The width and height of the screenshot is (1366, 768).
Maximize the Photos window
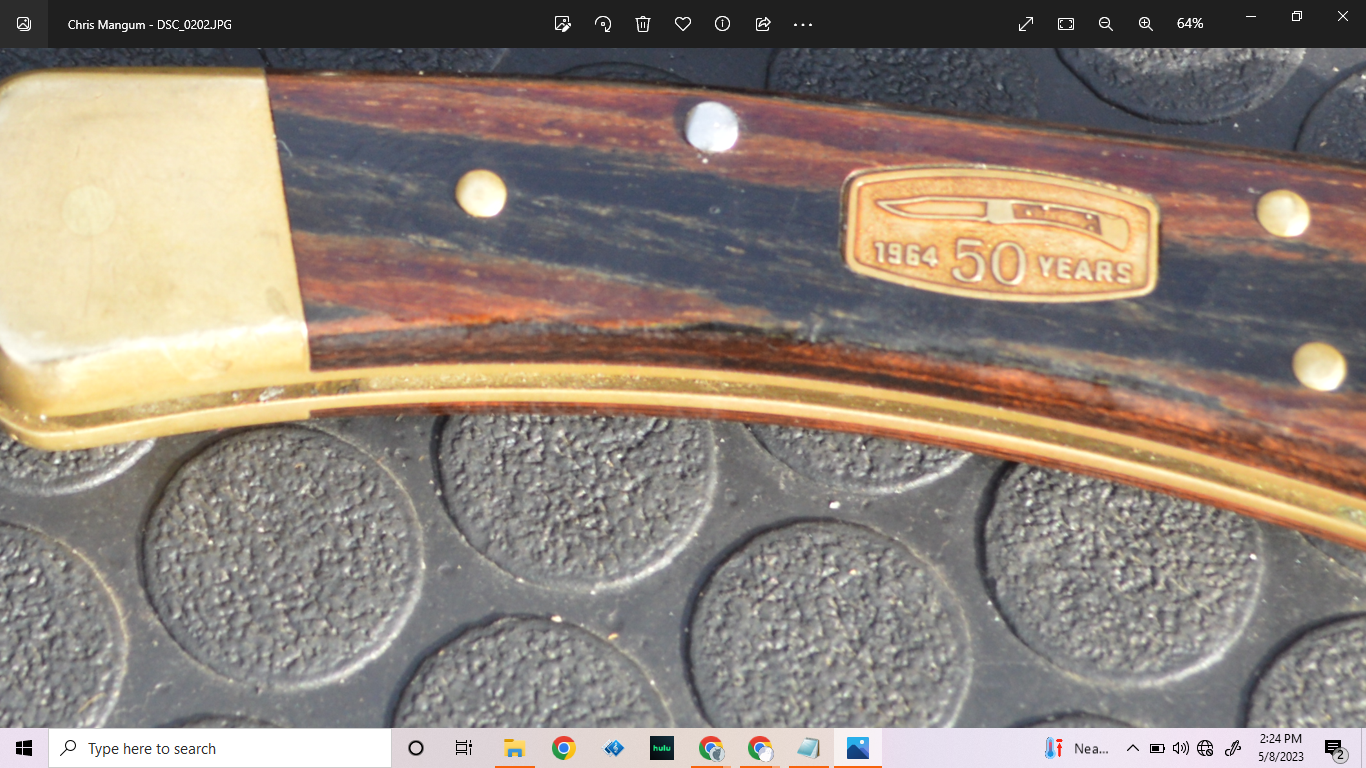tap(1297, 16)
